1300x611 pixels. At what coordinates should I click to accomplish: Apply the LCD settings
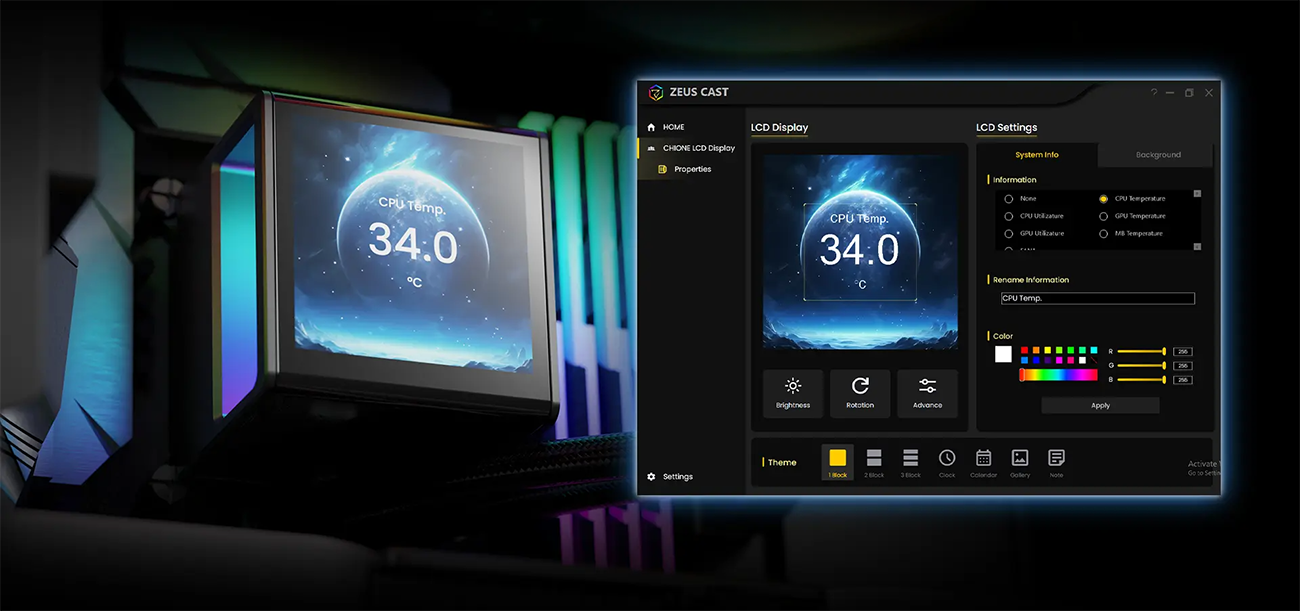coord(1100,406)
